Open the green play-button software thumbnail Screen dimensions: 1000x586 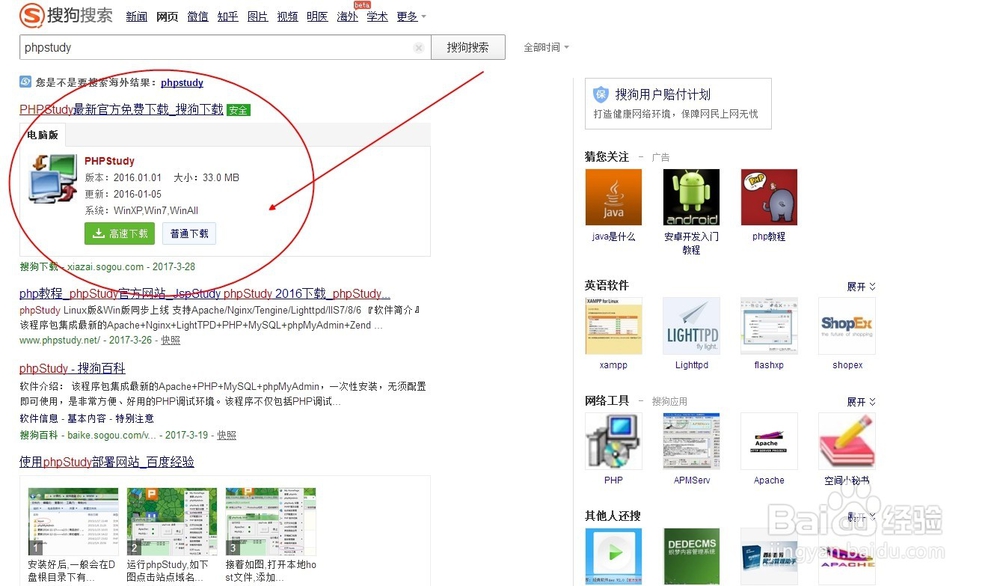click(x=614, y=556)
